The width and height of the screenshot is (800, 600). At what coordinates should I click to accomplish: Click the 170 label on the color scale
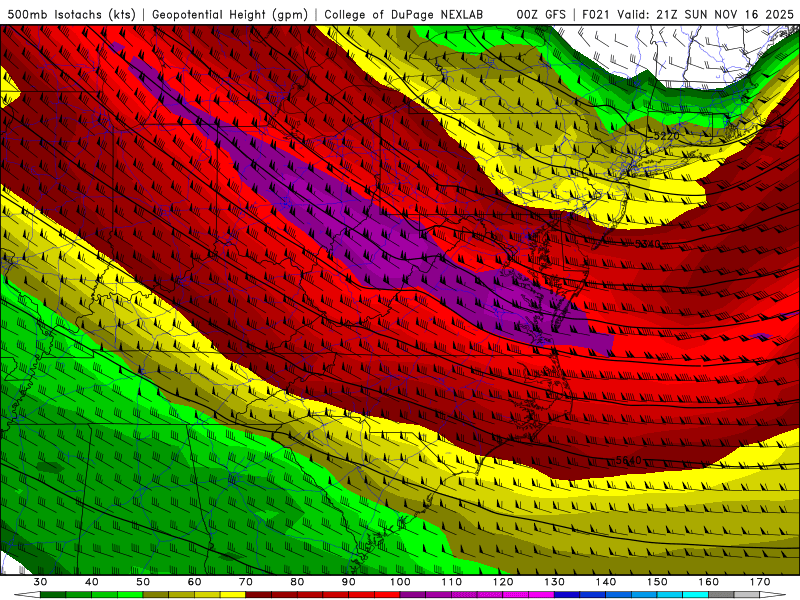pyautogui.click(x=760, y=582)
